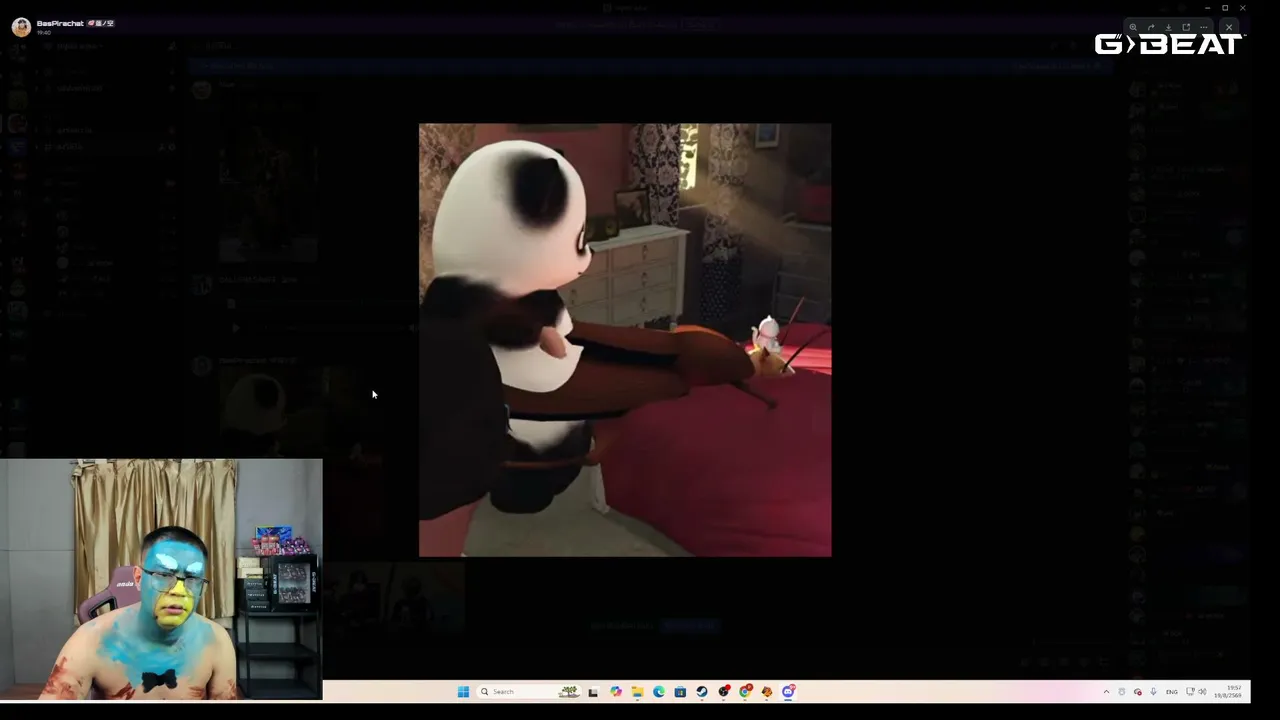Screen dimensions: 1280x720
Task: Click the microphone icon in system tray
Action: pos(1153,692)
